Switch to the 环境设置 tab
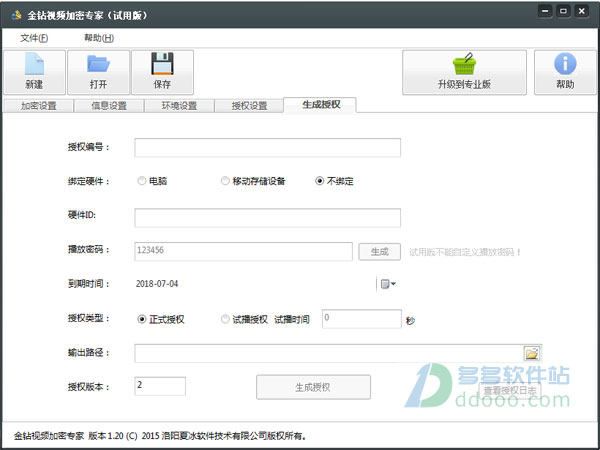 coord(179,106)
